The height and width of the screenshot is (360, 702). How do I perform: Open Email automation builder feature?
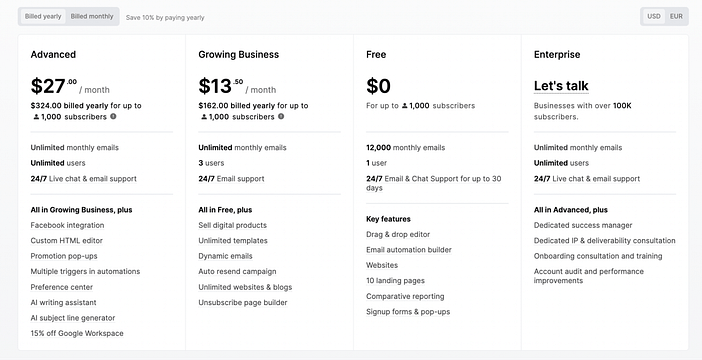409,250
